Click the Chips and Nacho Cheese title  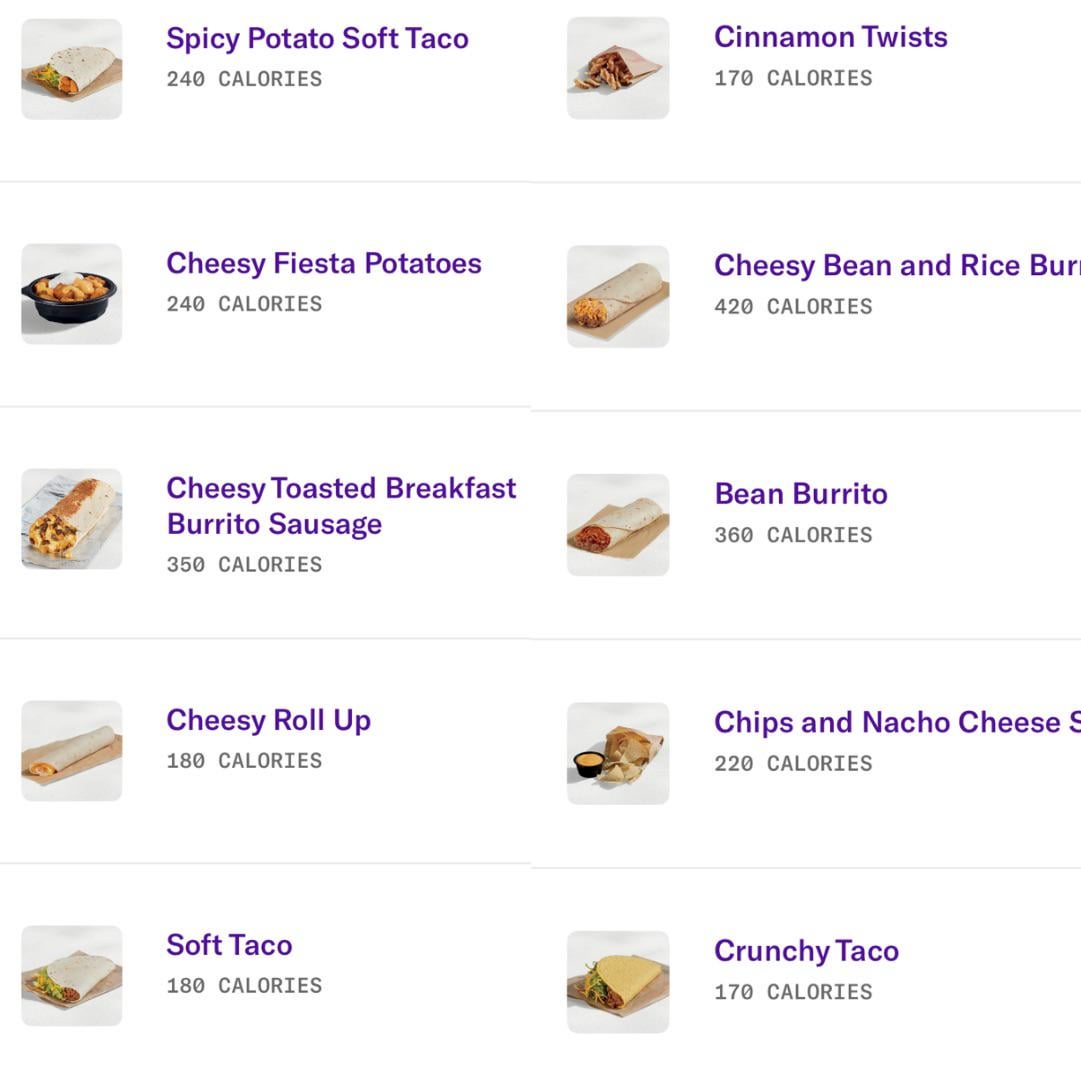pos(896,723)
